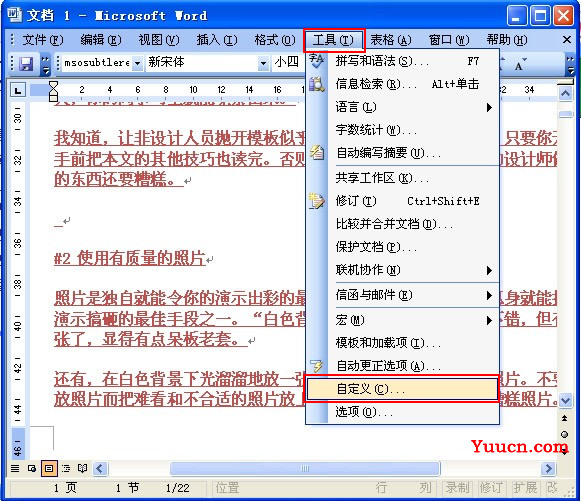Open the 格式 (Format) menu
581x501 pixels.
coord(275,40)
